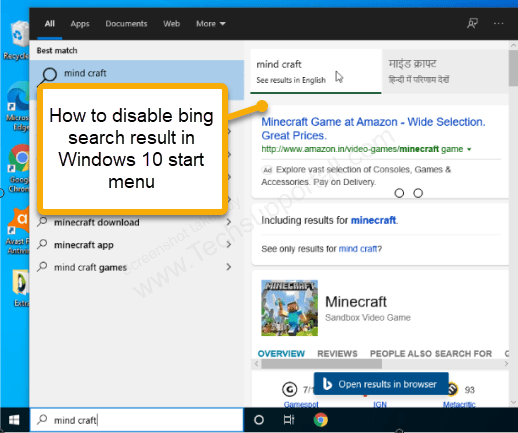The width and height of the screenshot is (518, 433).
Task: Open PEOPLE ALSO SEARCH FOR tab
Action: (431, 354)
